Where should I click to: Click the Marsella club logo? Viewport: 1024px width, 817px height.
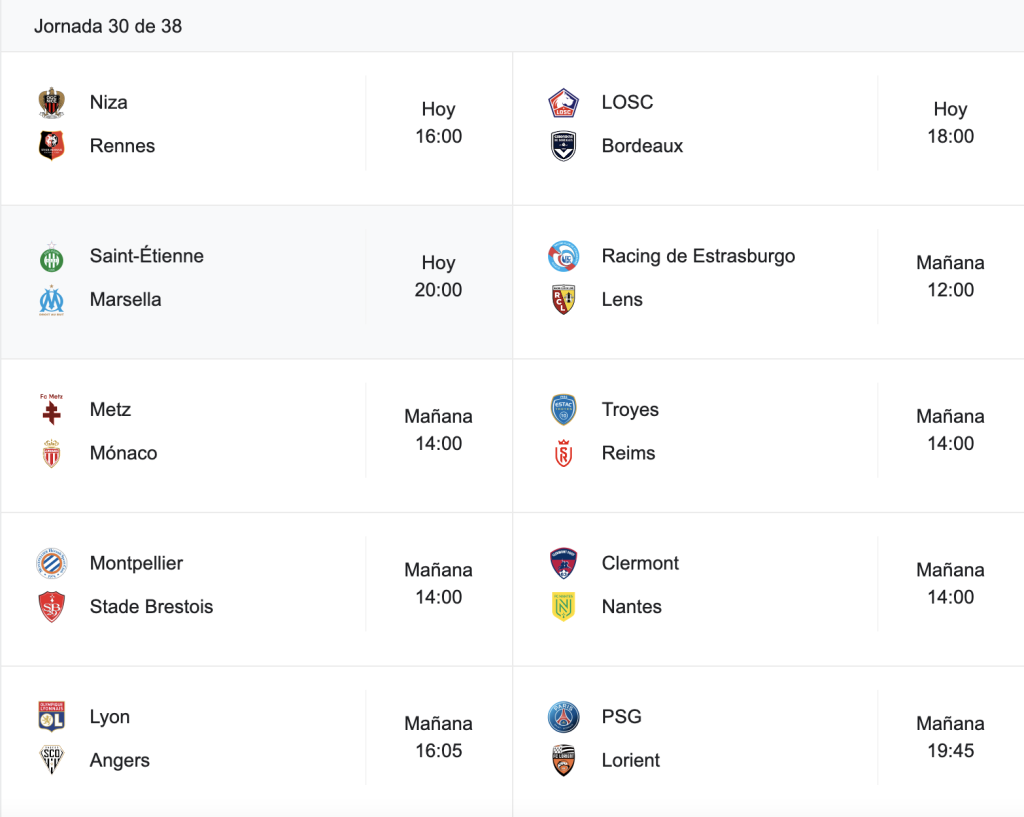point(52,300)
